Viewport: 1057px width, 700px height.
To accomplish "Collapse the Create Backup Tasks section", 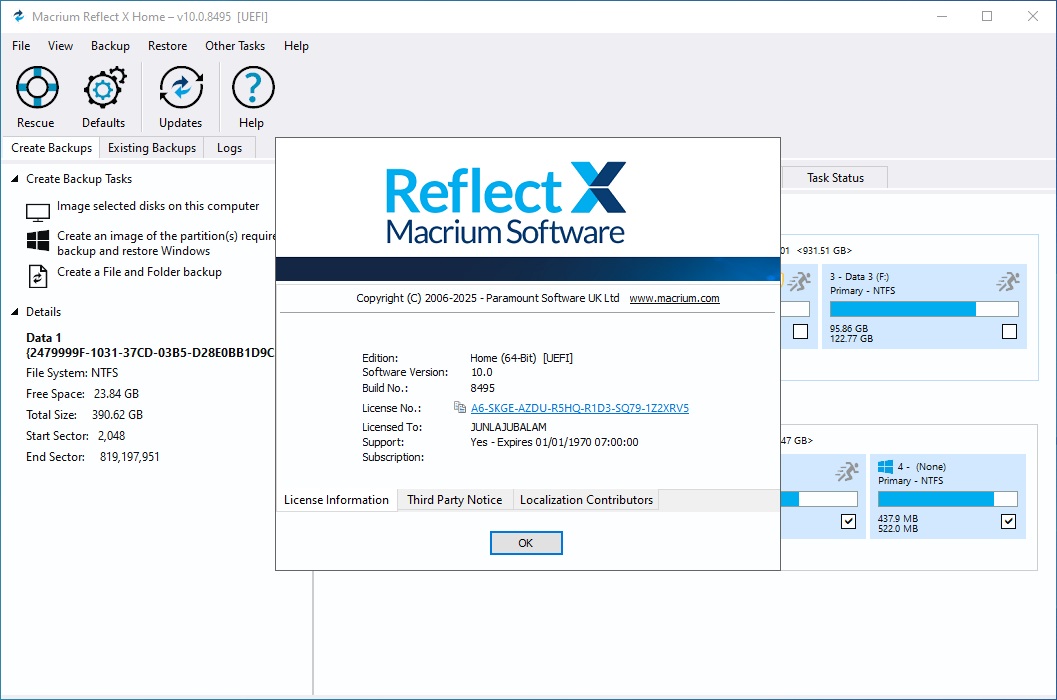I will click(x=14, y=179).
